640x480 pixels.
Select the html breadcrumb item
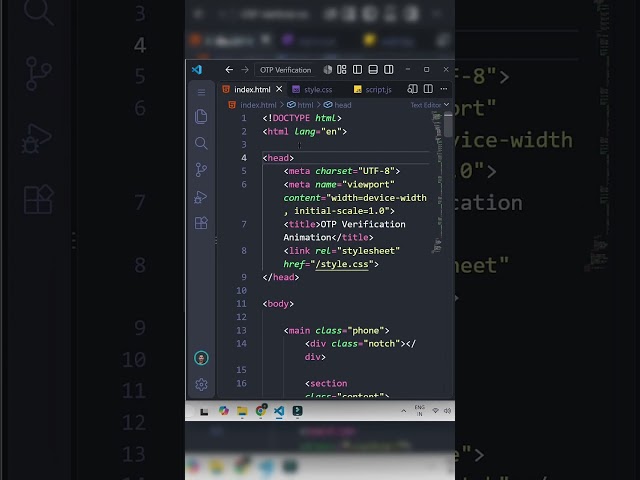300,105
